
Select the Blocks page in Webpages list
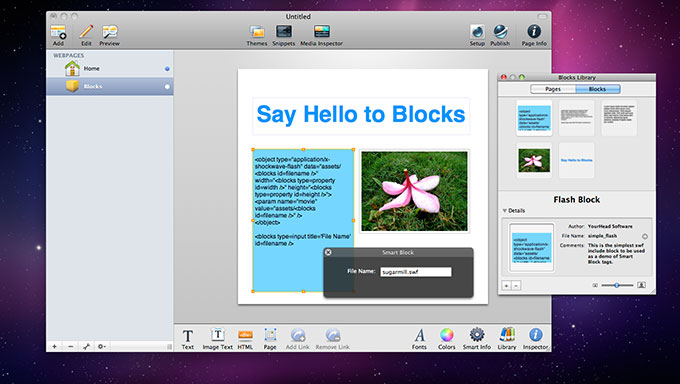110,86
